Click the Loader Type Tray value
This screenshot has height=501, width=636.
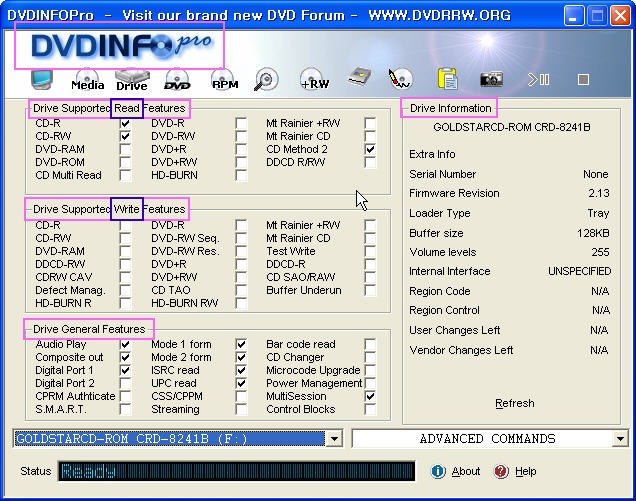[598, 213]
